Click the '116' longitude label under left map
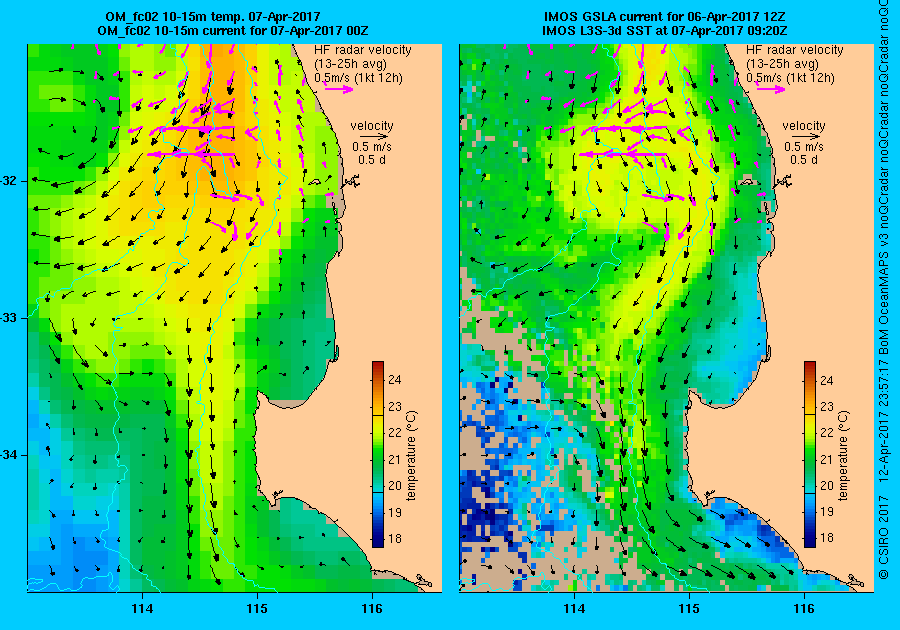 pos(372,609)
